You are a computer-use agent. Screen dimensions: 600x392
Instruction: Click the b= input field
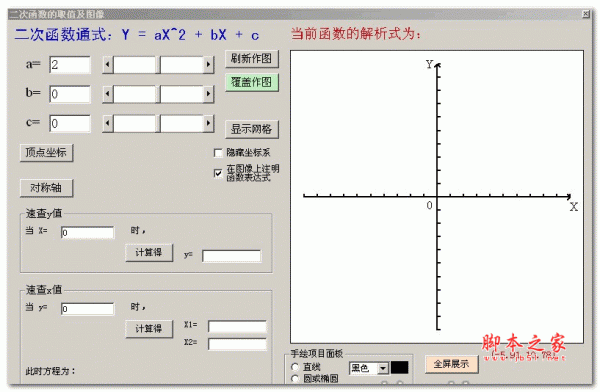[x=70, y=94]
